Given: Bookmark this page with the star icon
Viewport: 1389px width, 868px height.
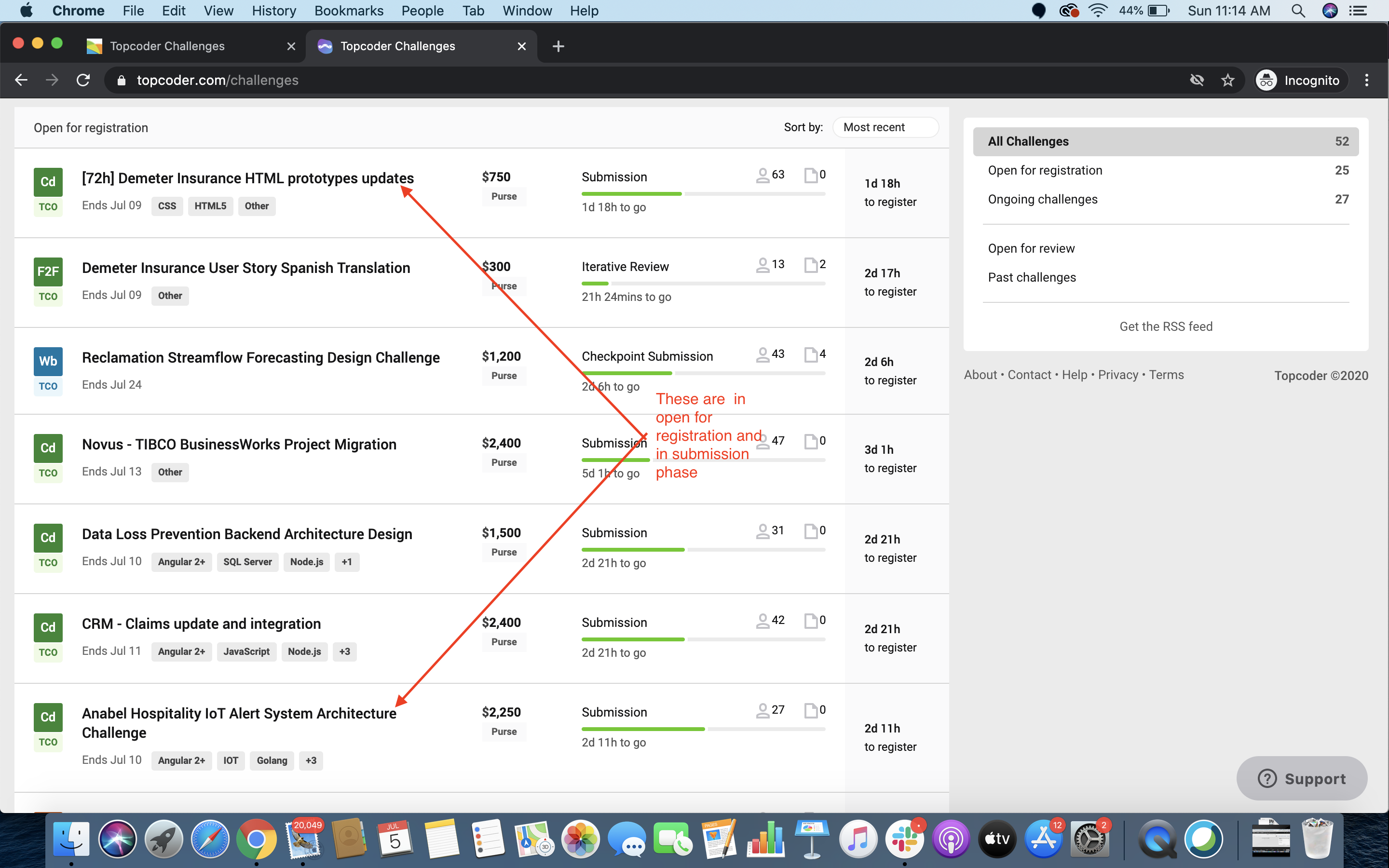Looking at the screenshot, I should coord(1227,81).
